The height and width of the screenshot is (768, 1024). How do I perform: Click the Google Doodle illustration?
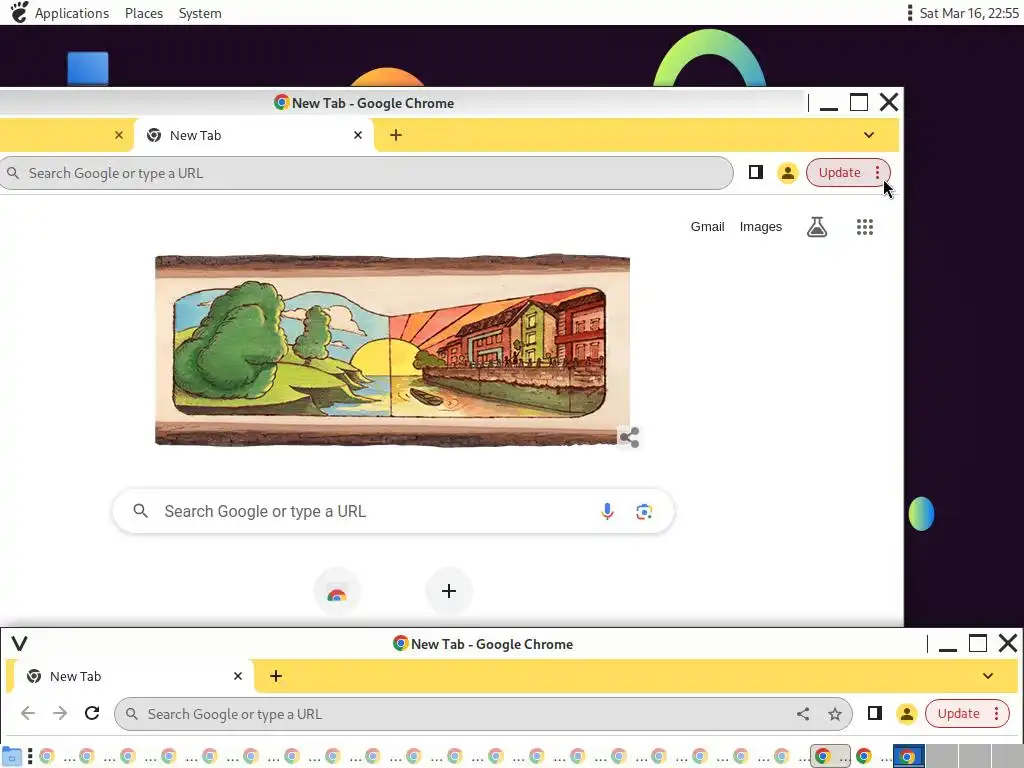point(392,350)
